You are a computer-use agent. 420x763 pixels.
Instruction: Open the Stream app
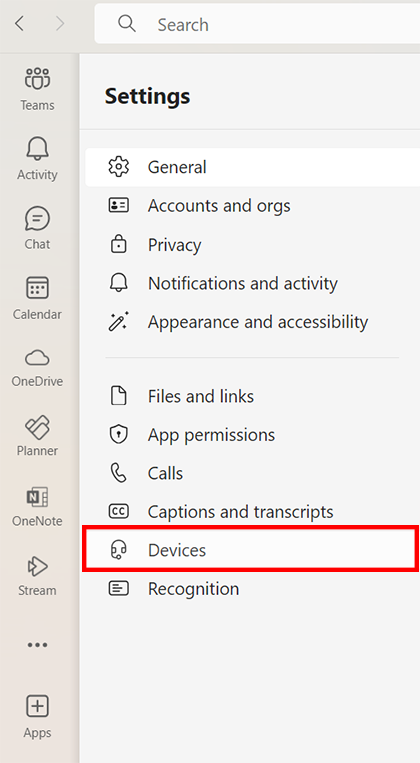point(37,576)
